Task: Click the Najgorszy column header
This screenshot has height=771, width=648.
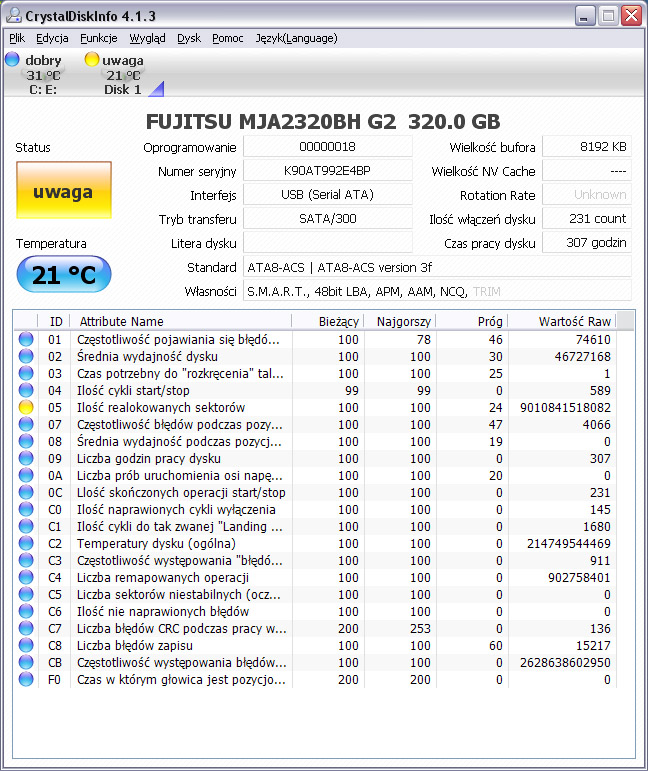Action: [x=400, y=322]
